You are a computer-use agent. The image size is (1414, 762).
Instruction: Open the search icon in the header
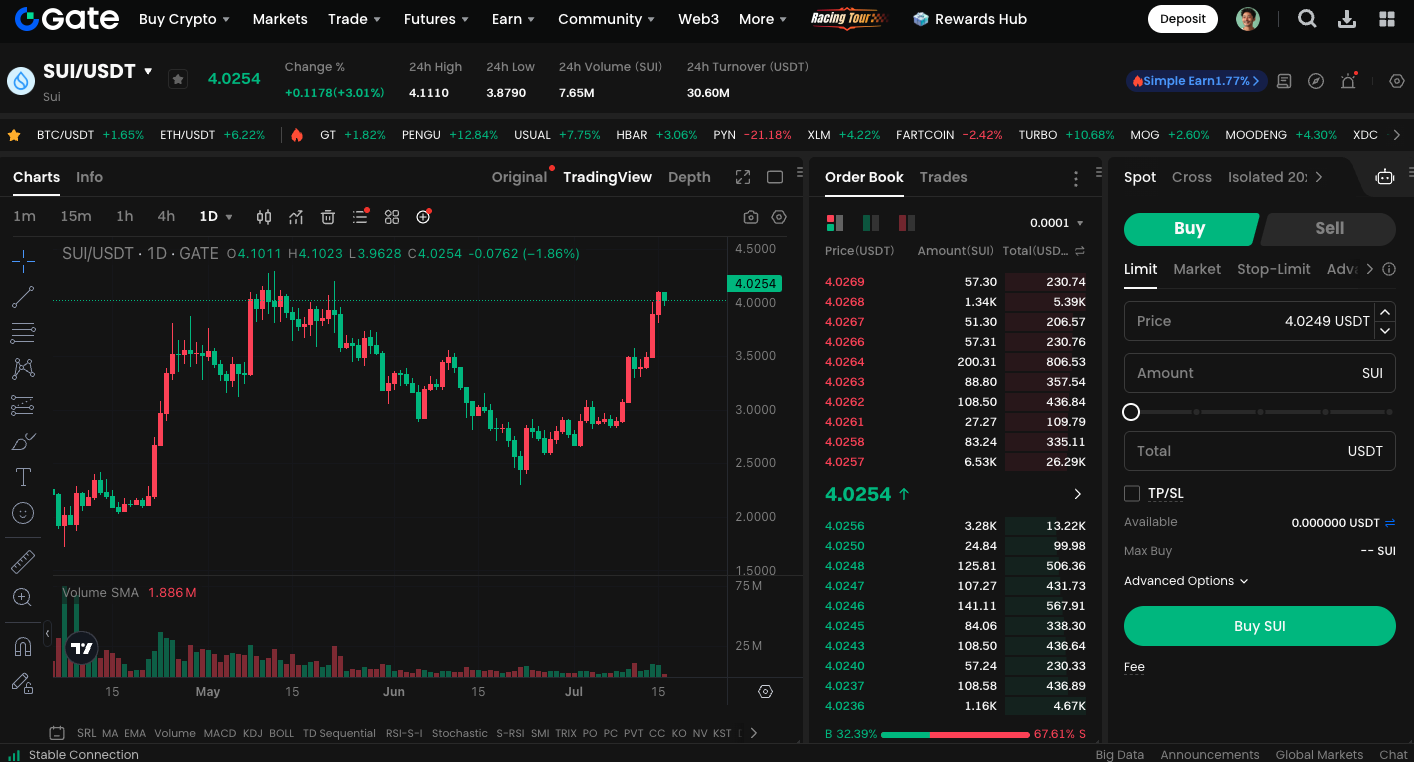(1307, 19)
